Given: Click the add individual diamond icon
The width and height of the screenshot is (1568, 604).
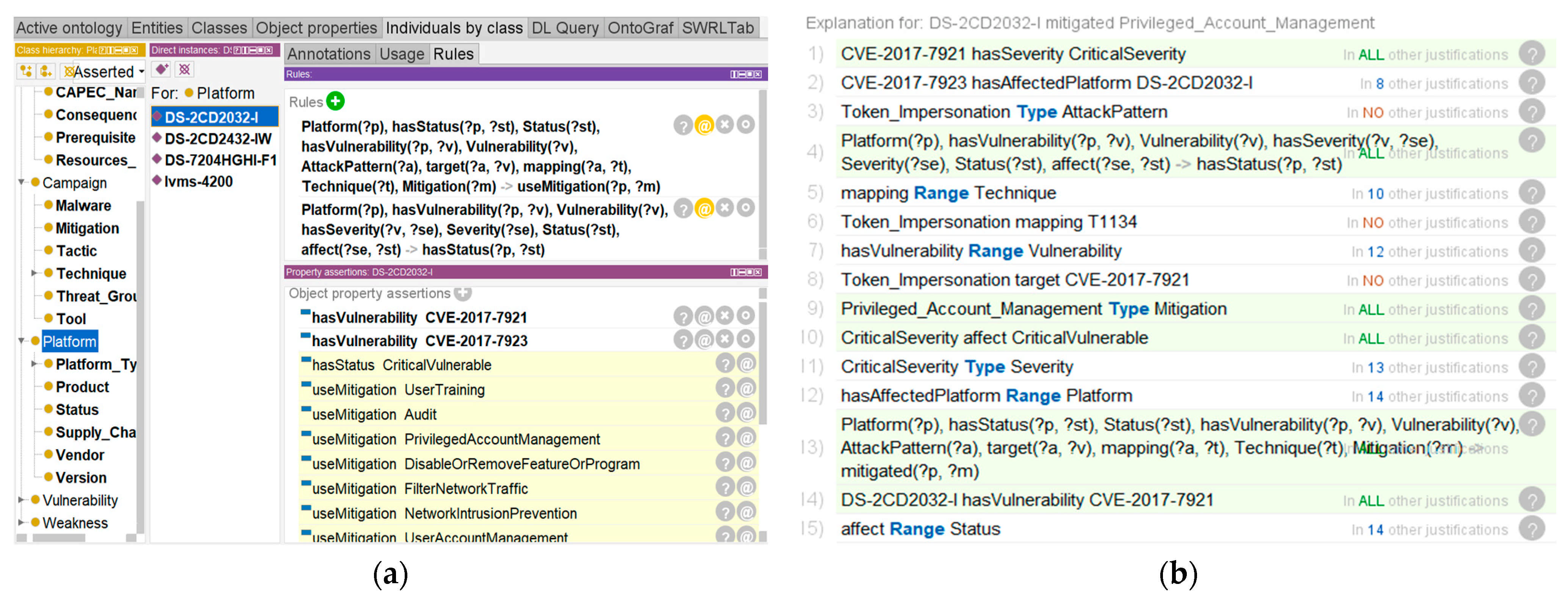Looking at the screenshot, I should (x=161, y=69).
